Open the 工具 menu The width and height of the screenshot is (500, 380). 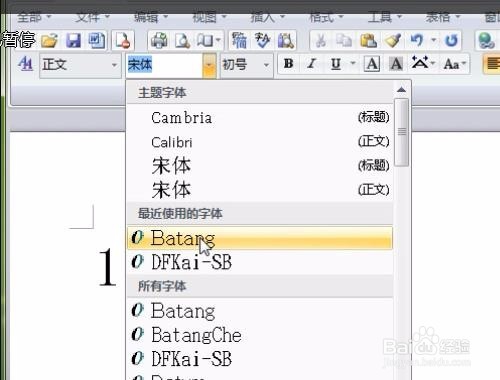(x=385, y=17)
